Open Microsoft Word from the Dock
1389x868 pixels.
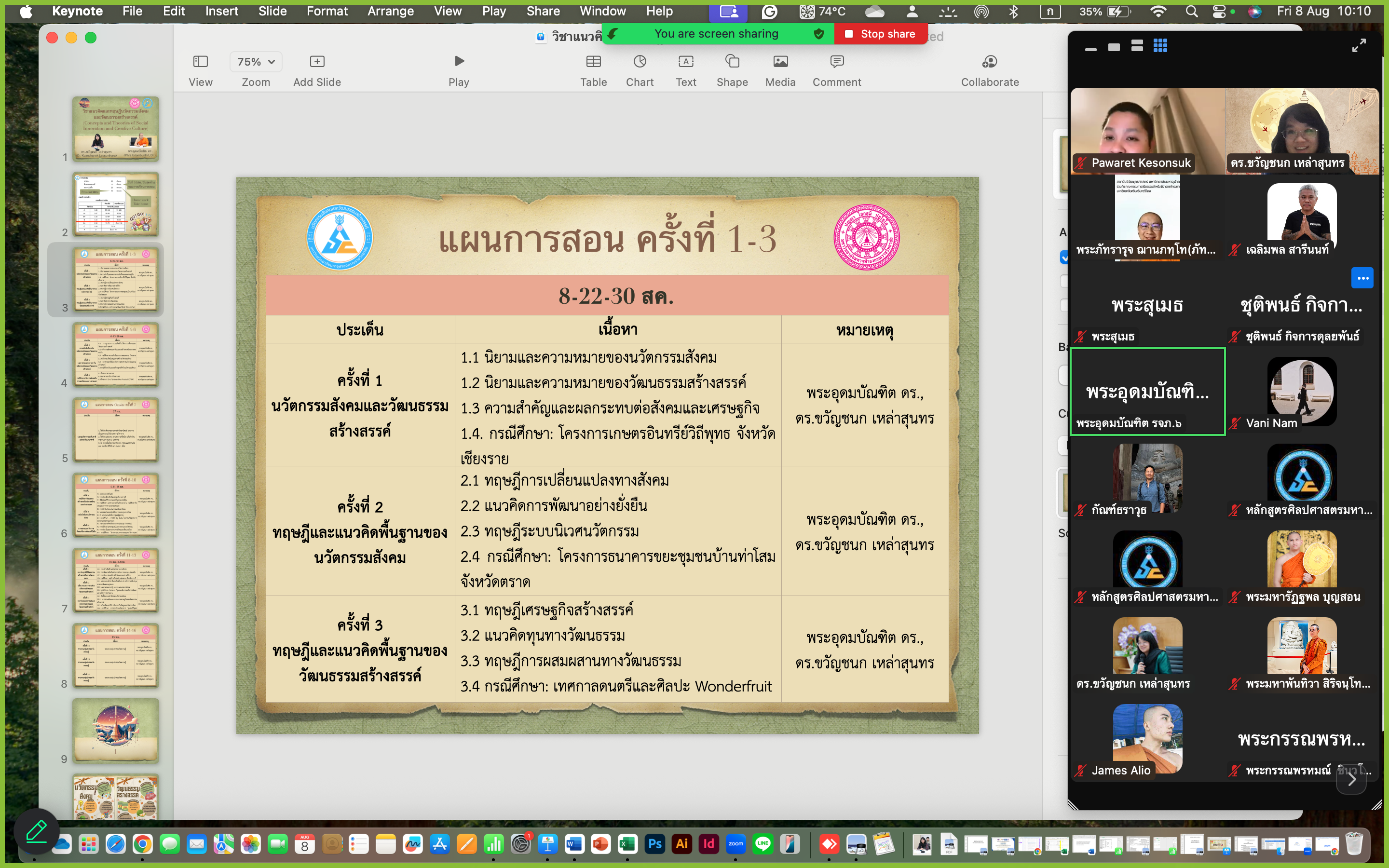(574, 843)
